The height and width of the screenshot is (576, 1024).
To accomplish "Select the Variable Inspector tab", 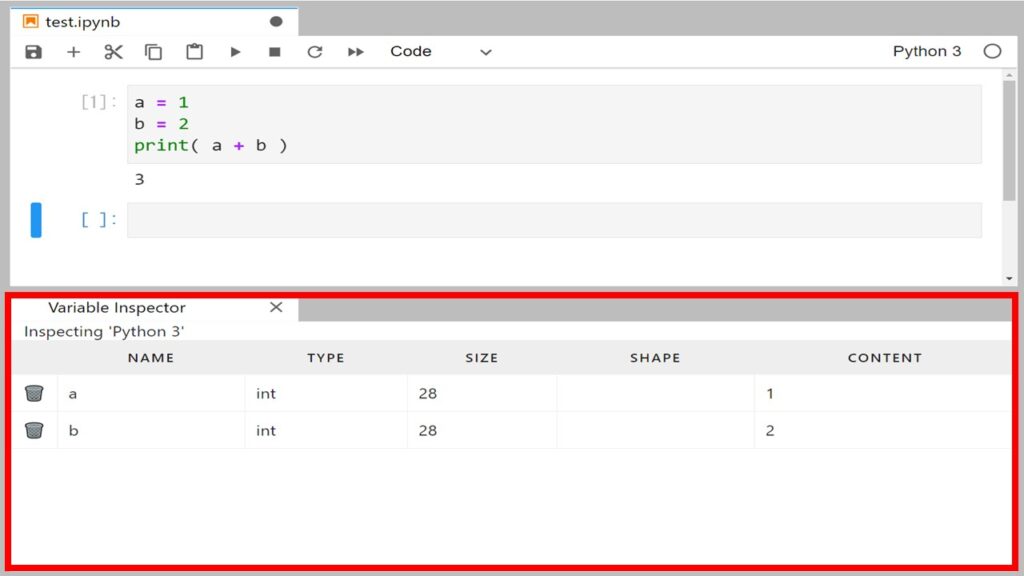I will (x=117, y=307).
